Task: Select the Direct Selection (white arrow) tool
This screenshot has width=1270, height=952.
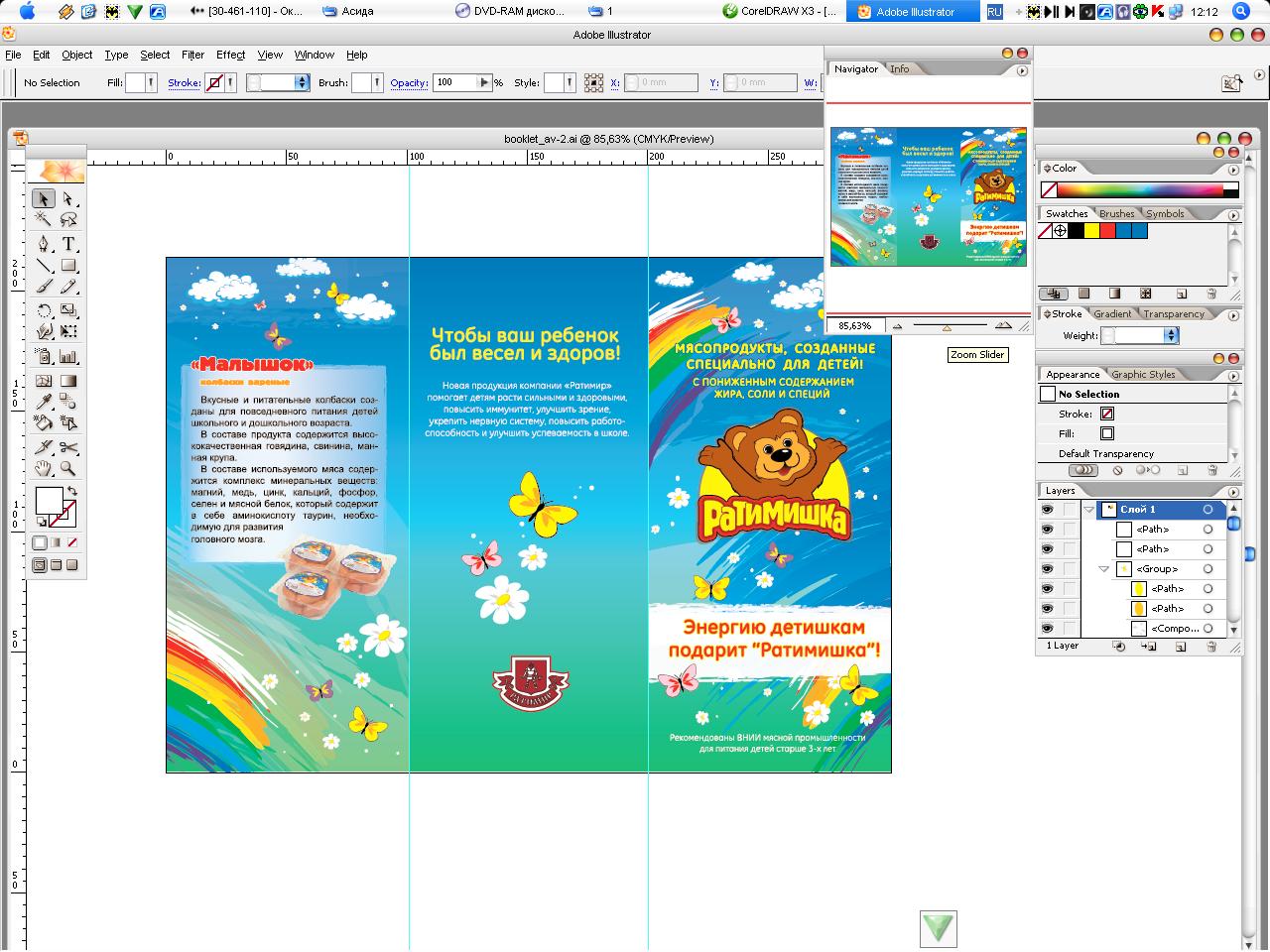Action: (68, 198)
